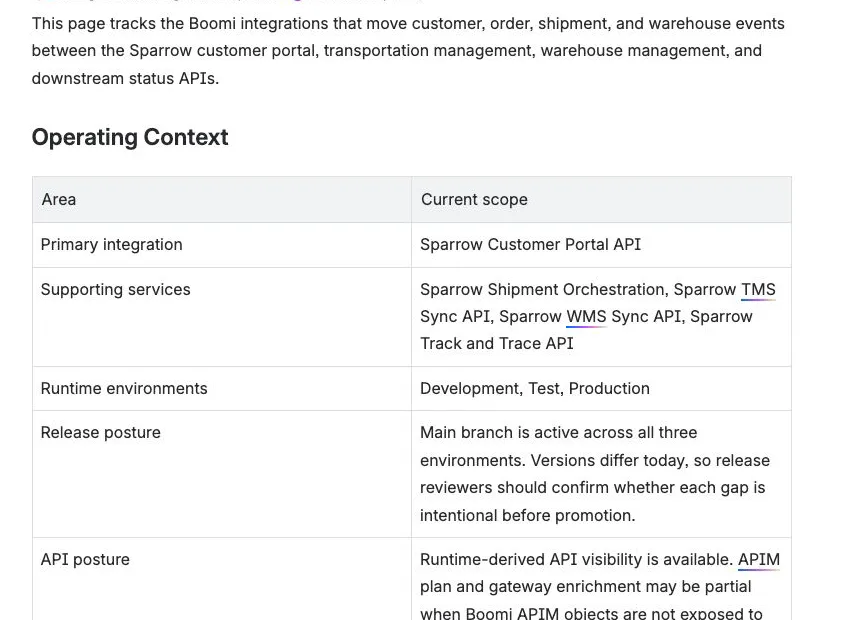Click the 'Area' column header
The height and width of the screenshot is (620, 850).
222,199
